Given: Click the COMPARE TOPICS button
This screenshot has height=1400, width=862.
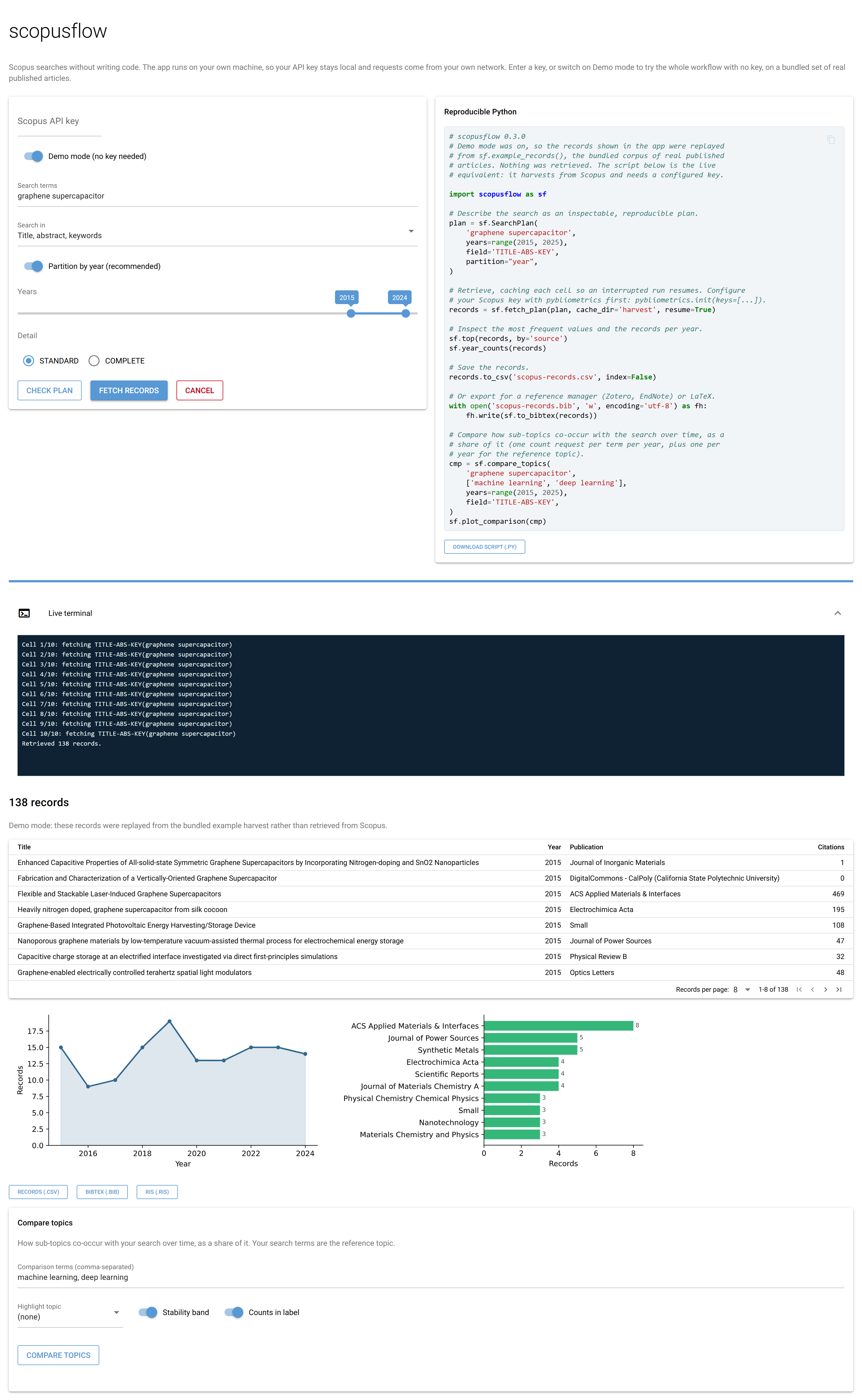Looking at the screenshot, I should pos(58,1355).
